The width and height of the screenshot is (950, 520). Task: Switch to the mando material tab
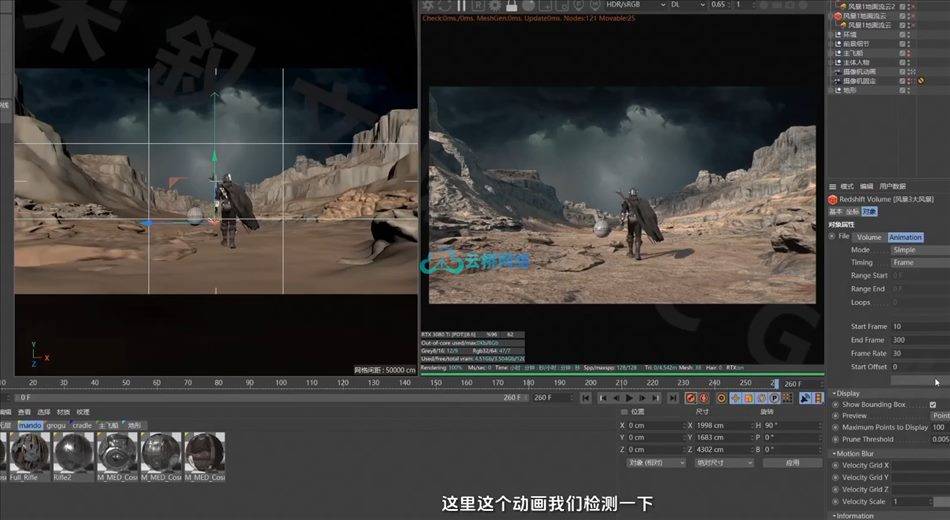pos(30,425)
